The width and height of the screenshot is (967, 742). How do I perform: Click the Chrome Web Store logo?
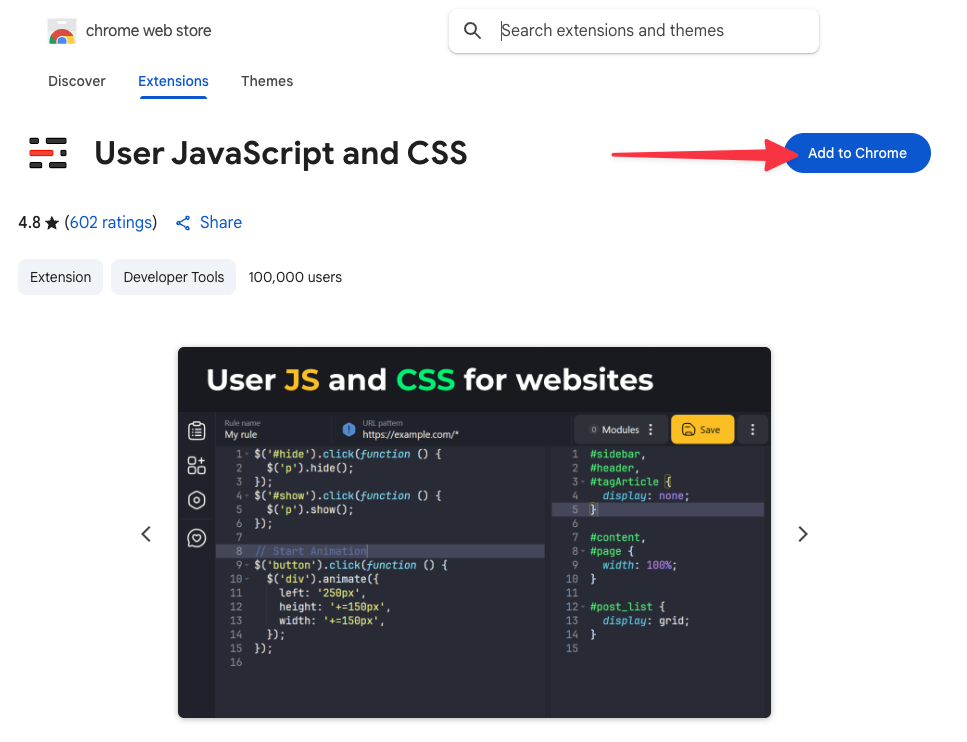click(x=62, y=31)
